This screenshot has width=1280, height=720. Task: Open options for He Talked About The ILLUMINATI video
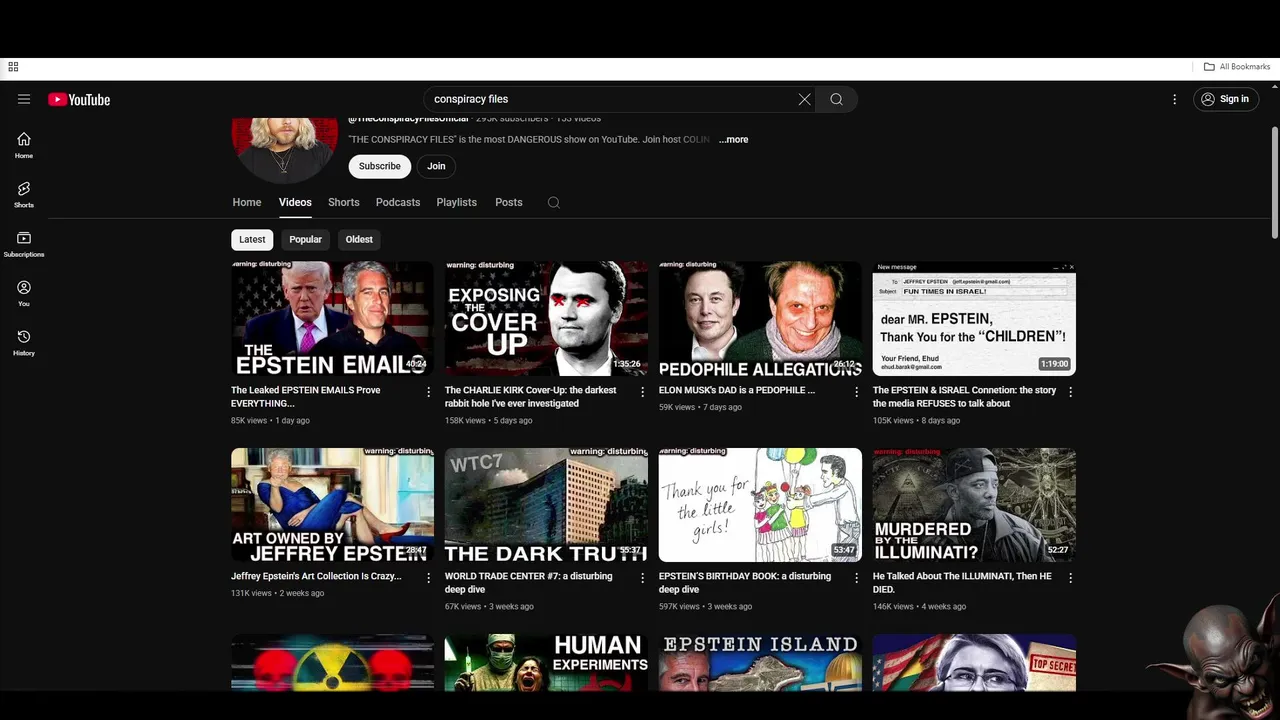(x=1070, y=578)
